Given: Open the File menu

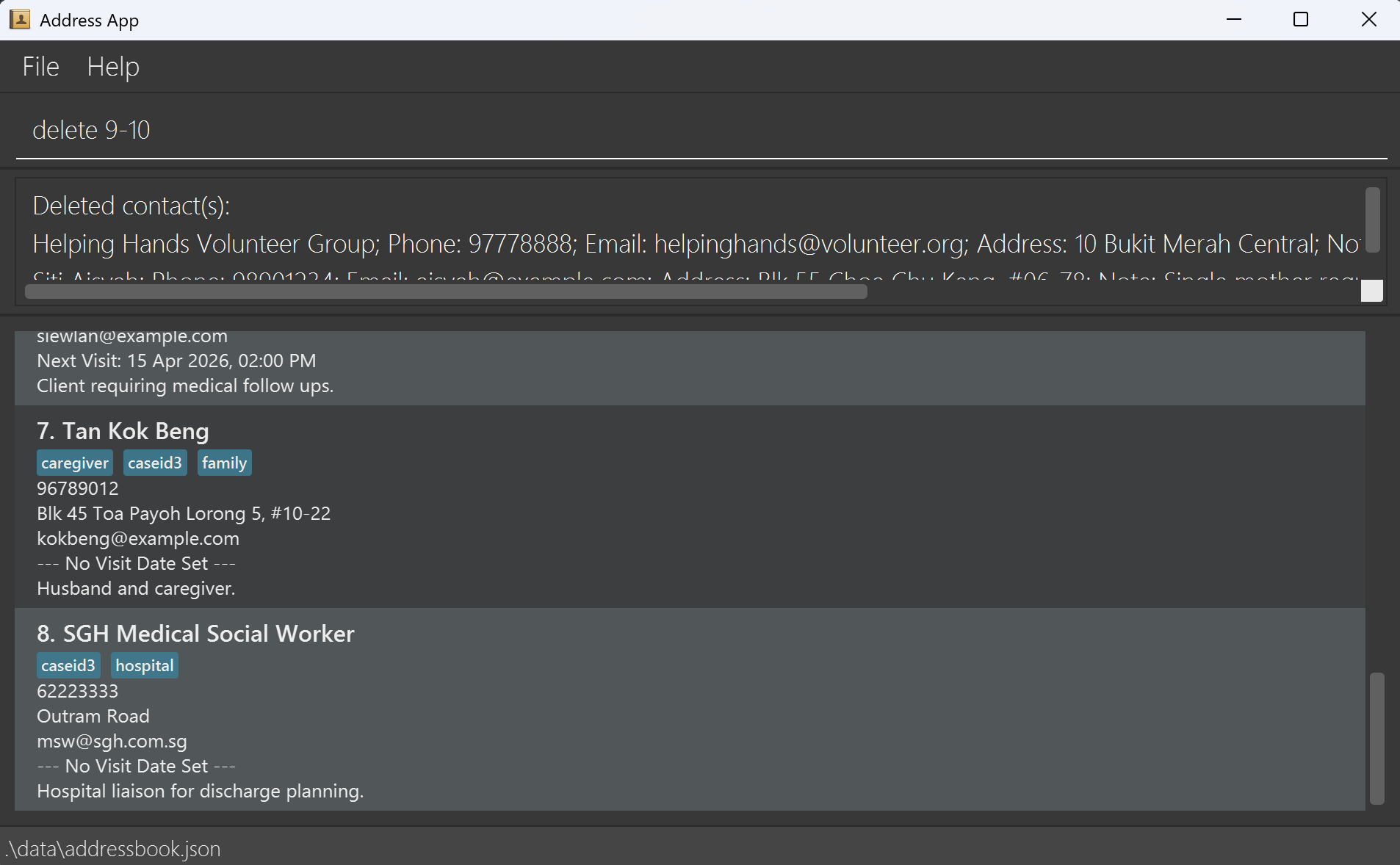Looking at the screenshot, I should tap(40, 67).
